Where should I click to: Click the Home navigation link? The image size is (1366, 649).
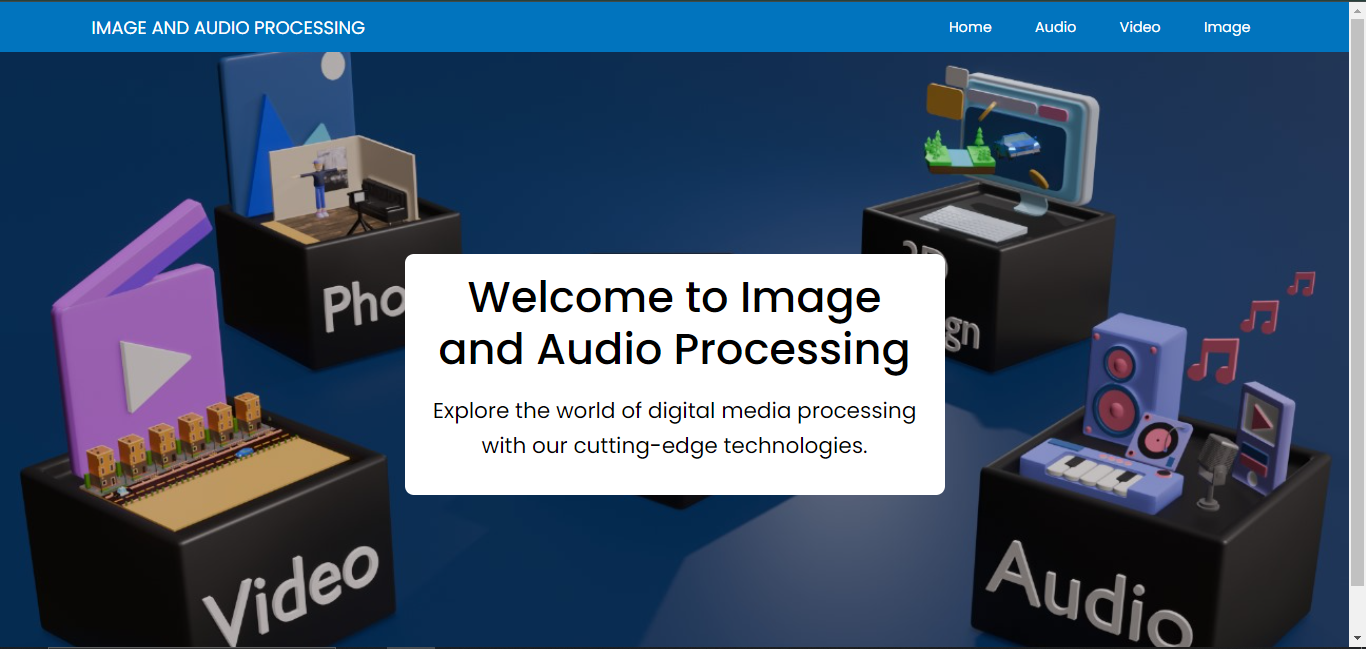coord(970,27)
